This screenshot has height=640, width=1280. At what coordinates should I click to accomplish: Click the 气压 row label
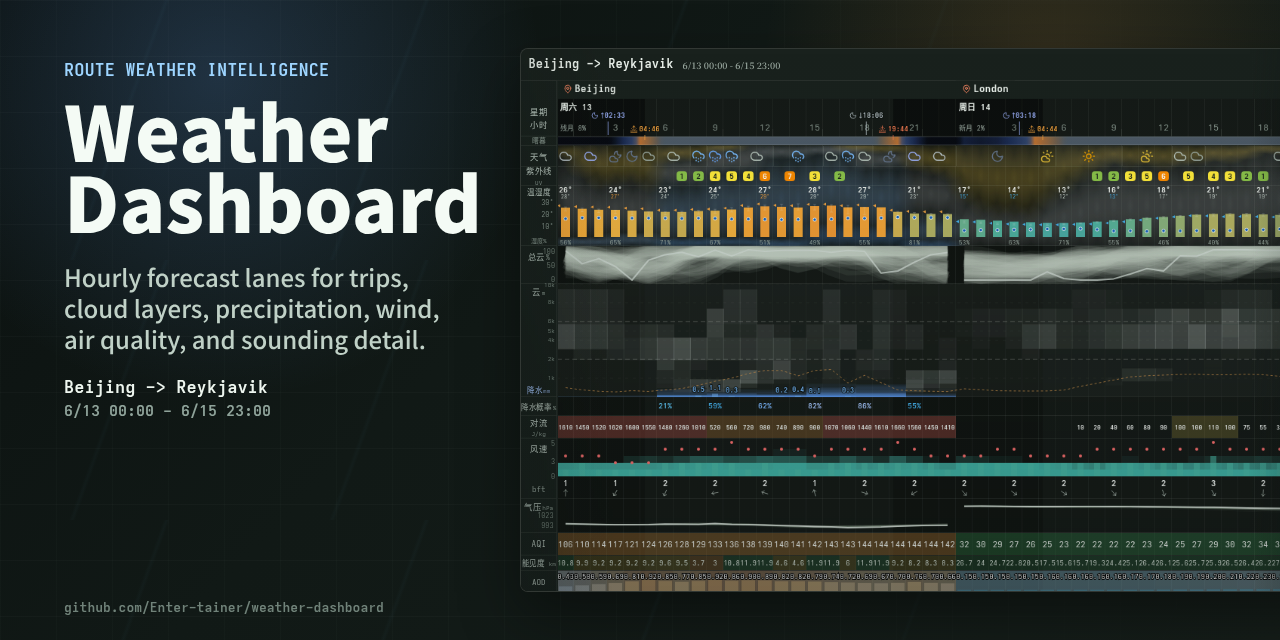pyautogui.click(x=533, y=507)
